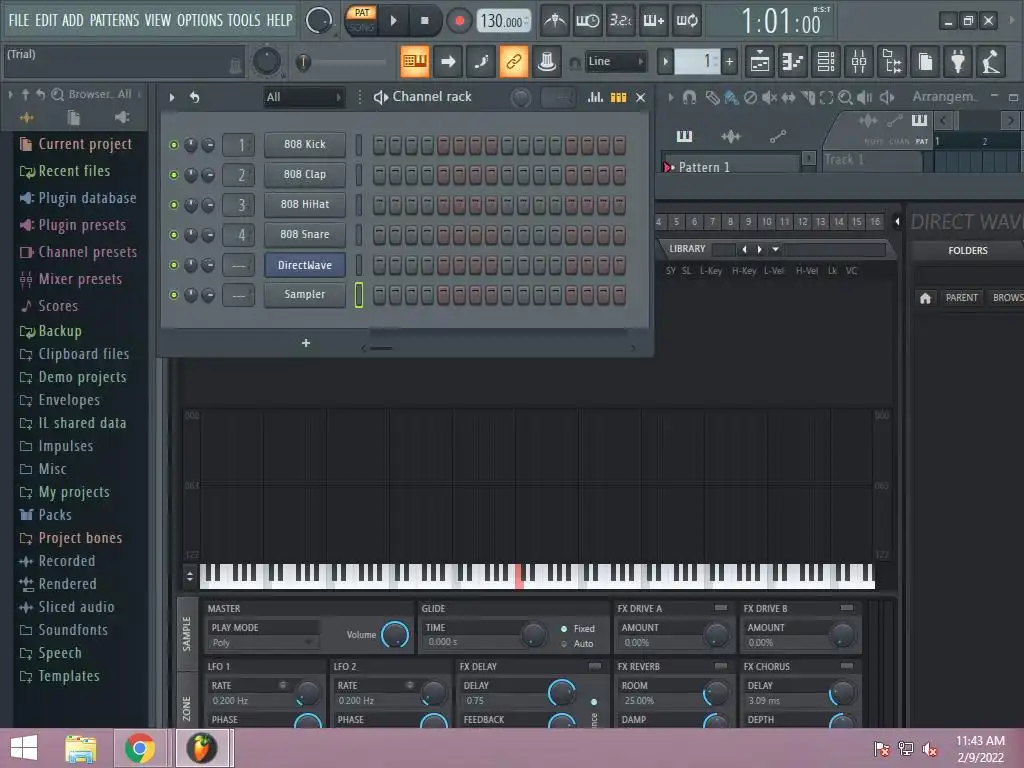Click the tempo 130.000 field

(503, 21)
